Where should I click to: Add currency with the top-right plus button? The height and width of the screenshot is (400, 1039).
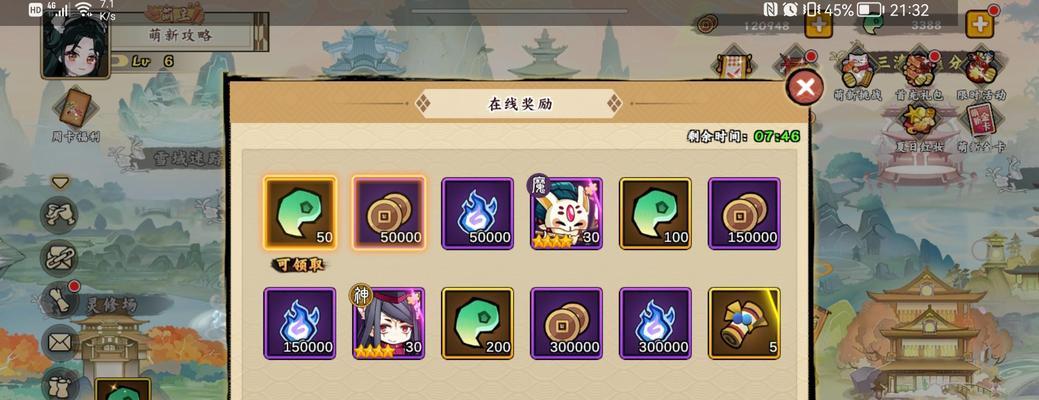coord(979,25)
